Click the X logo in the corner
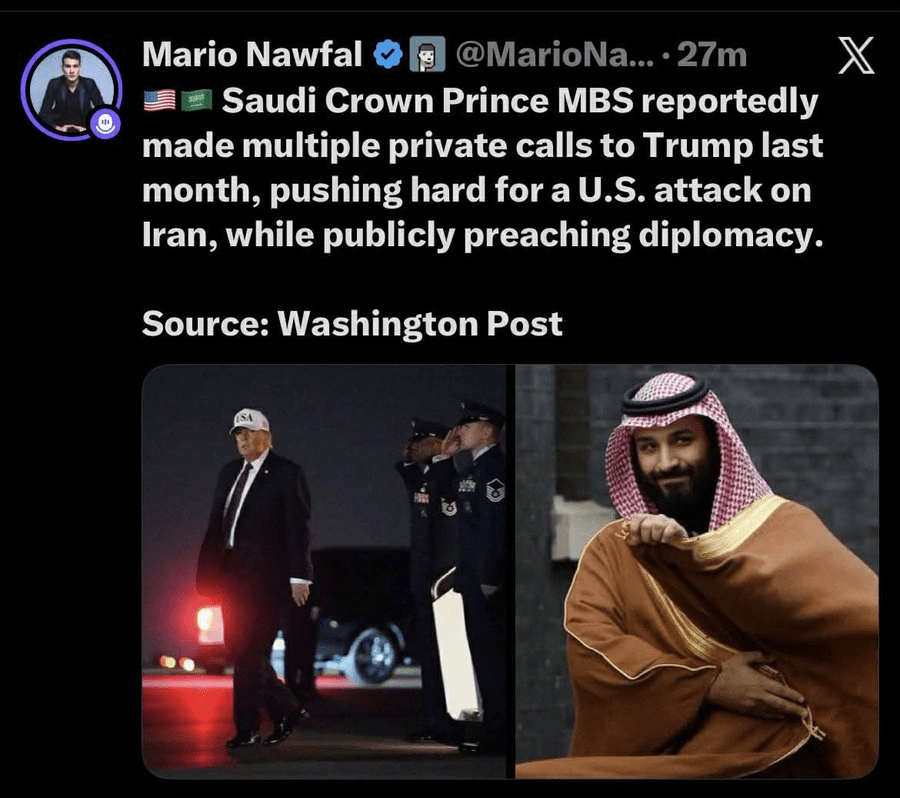 click(x=855, y=56)
